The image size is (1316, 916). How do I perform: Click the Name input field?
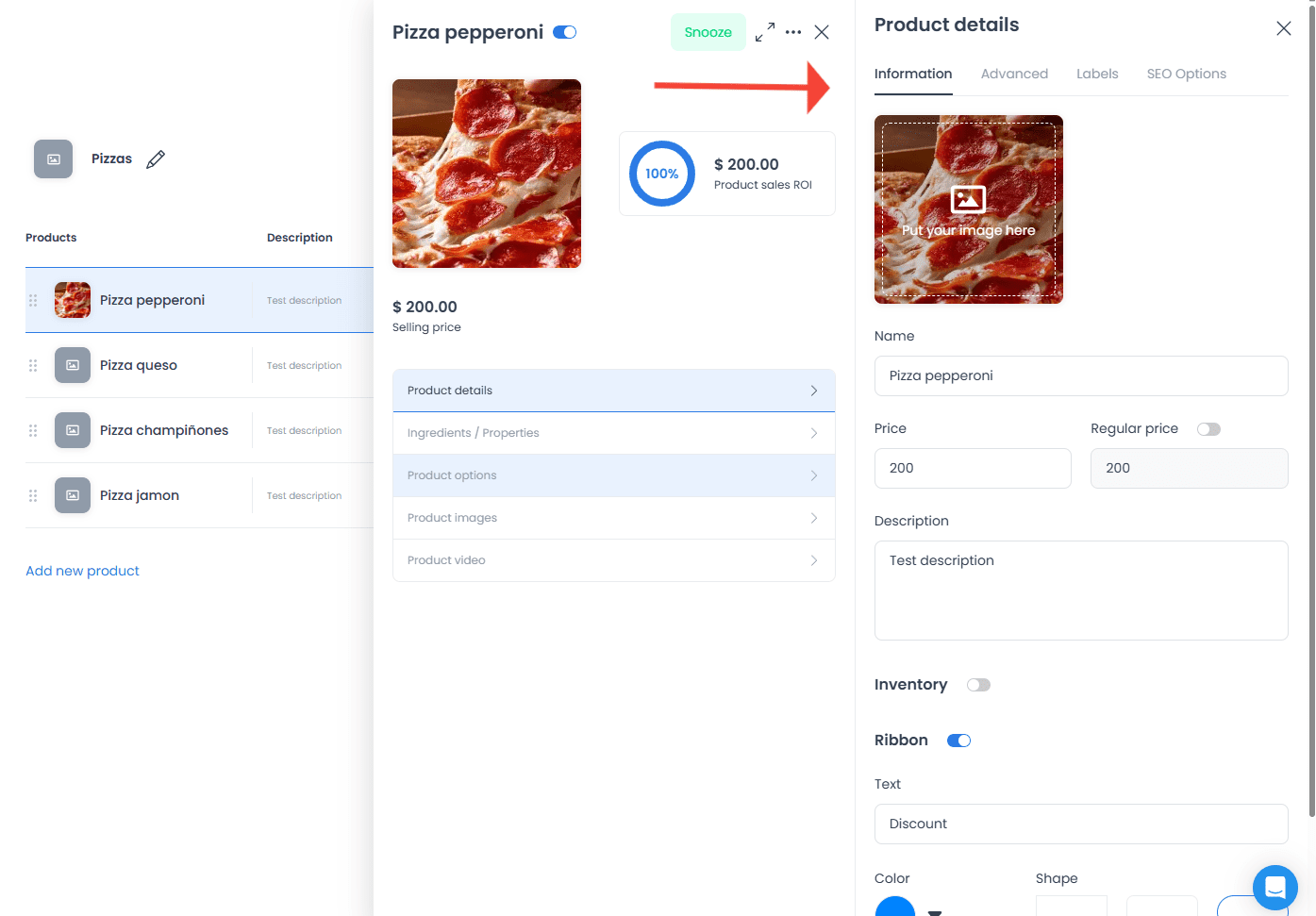click(1081, 375)
